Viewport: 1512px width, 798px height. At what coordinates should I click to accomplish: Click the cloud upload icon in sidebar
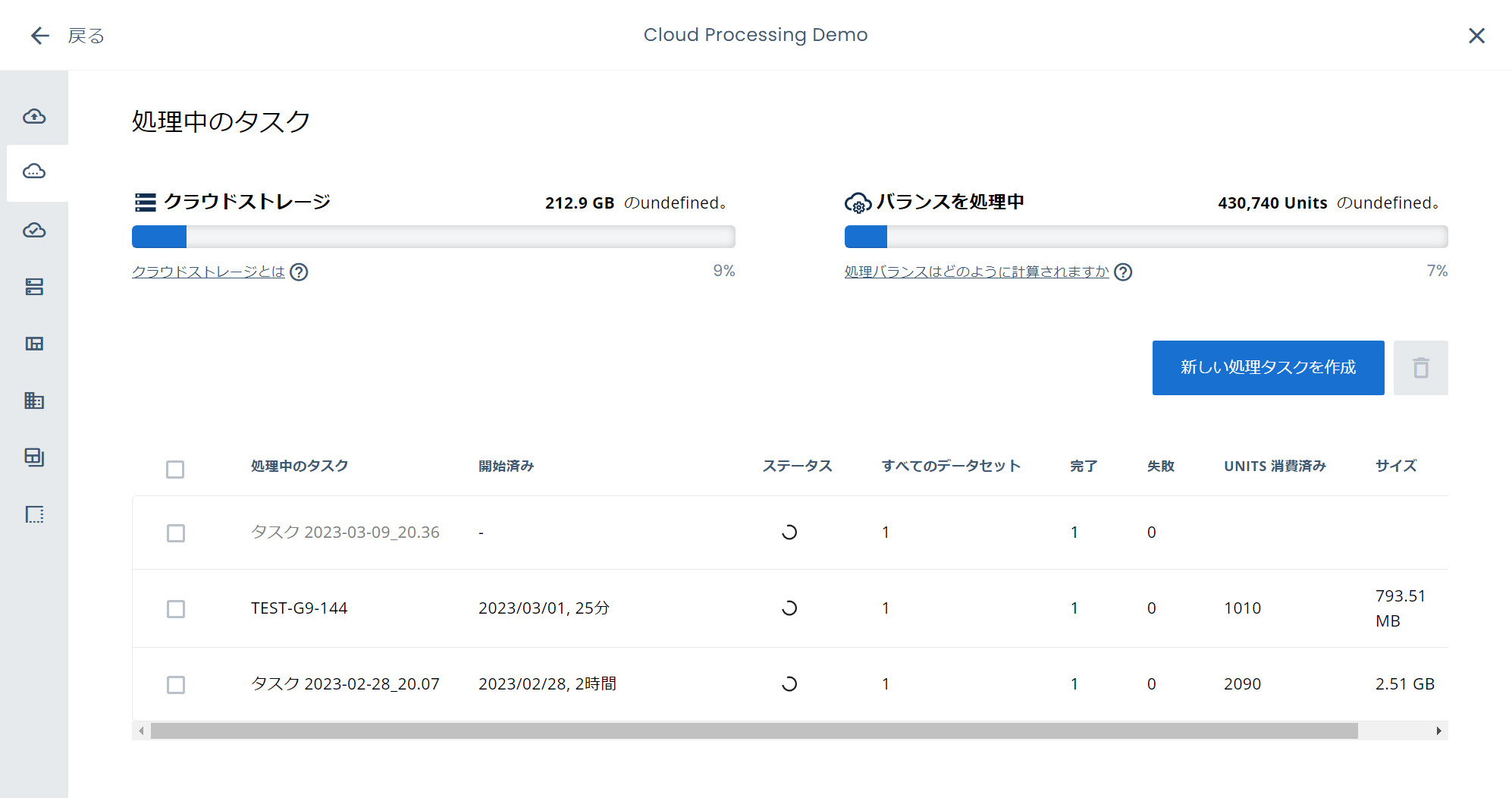pyautogui.click(x=34, y=116)
